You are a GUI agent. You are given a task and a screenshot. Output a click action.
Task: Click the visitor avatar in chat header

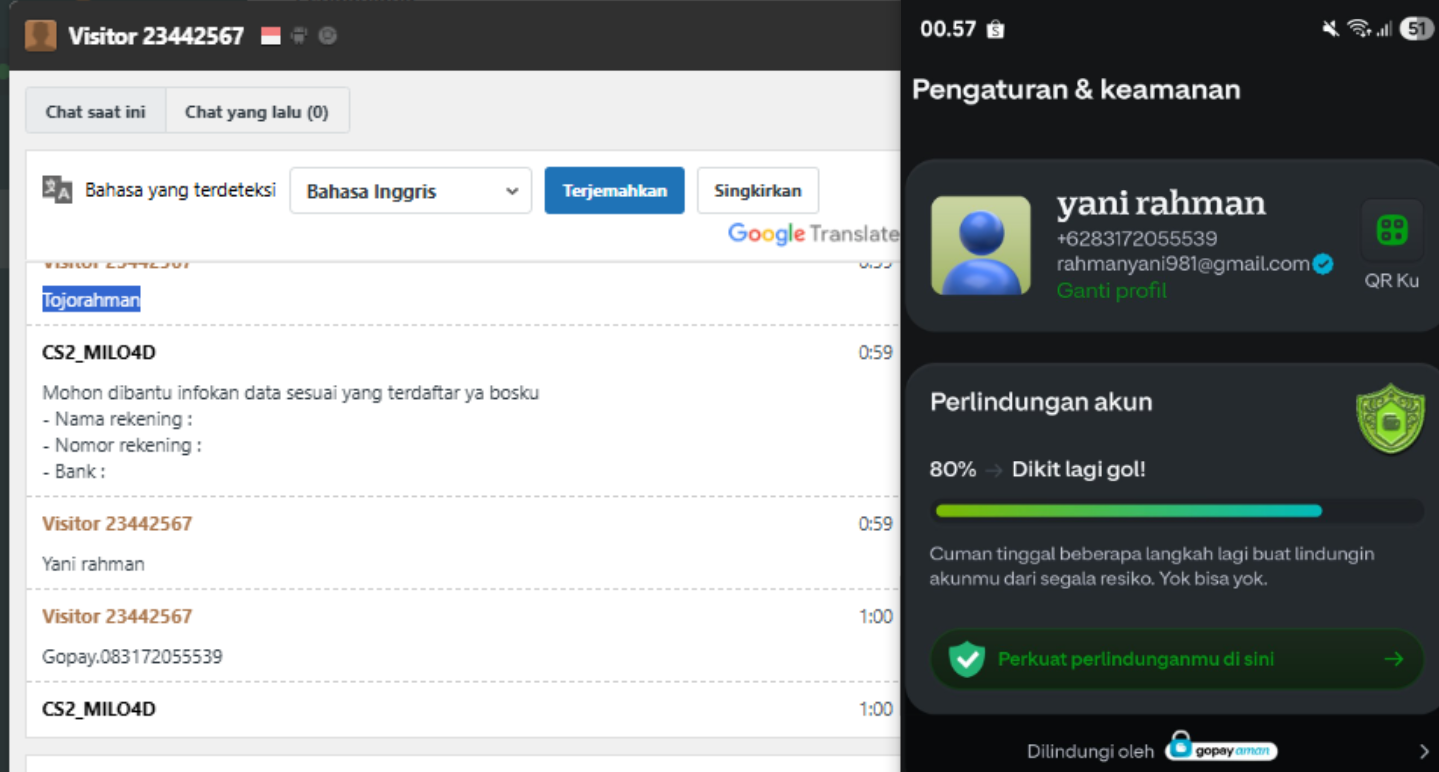click(x=40, y=36)
